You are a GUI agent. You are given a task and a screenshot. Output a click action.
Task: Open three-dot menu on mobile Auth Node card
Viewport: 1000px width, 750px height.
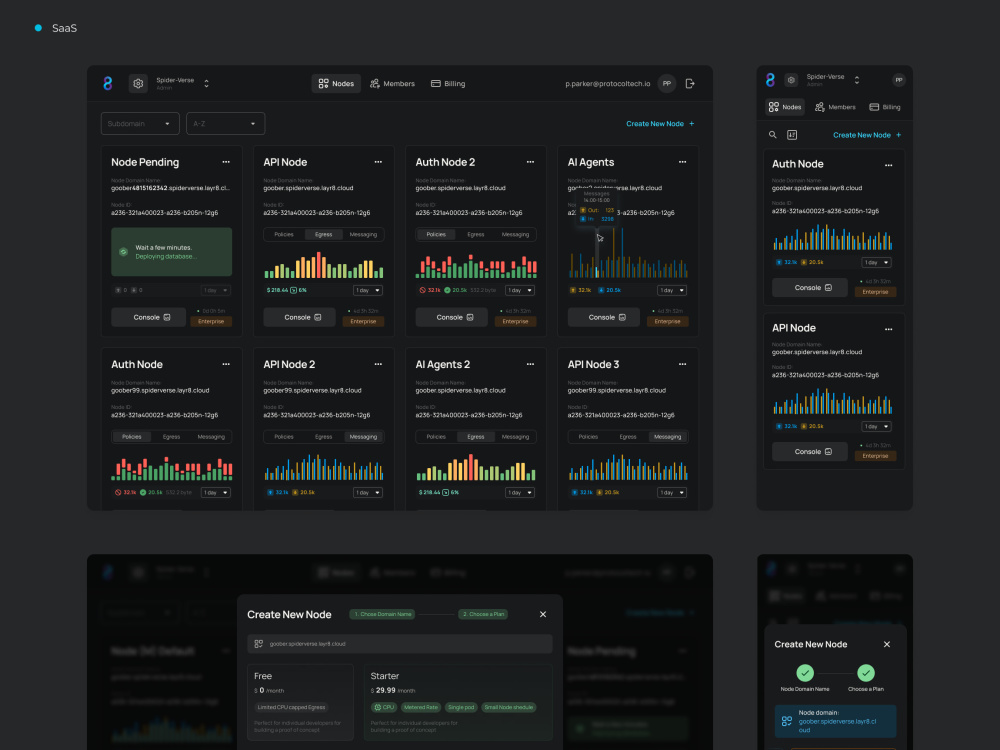tap(888, 165)
